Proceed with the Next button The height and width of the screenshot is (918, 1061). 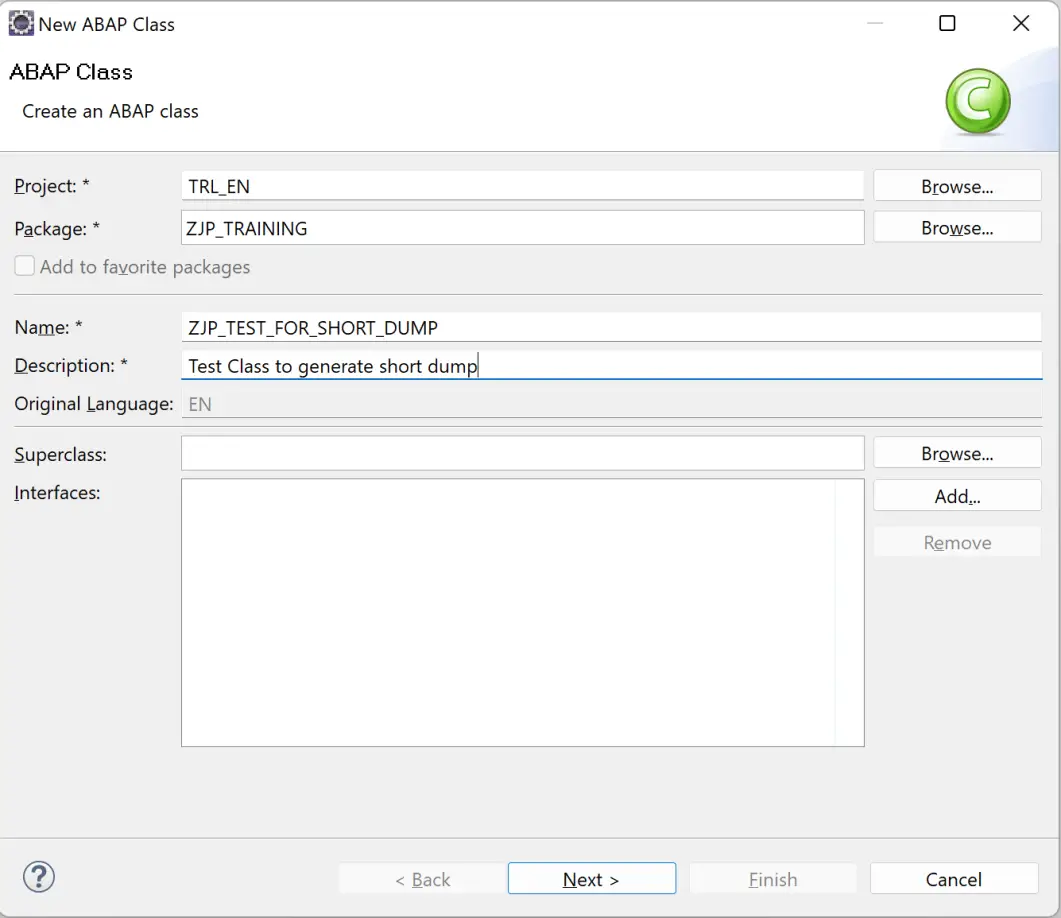(592, 878)
